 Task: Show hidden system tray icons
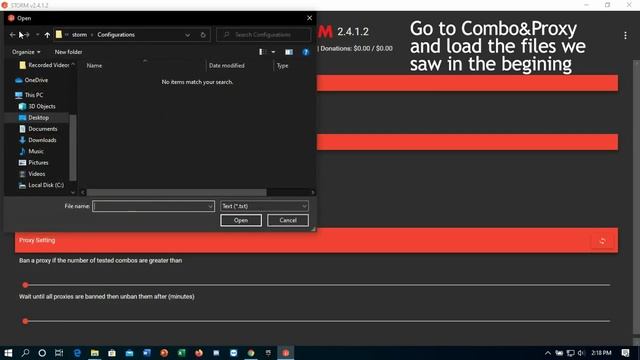pos(548,353)
